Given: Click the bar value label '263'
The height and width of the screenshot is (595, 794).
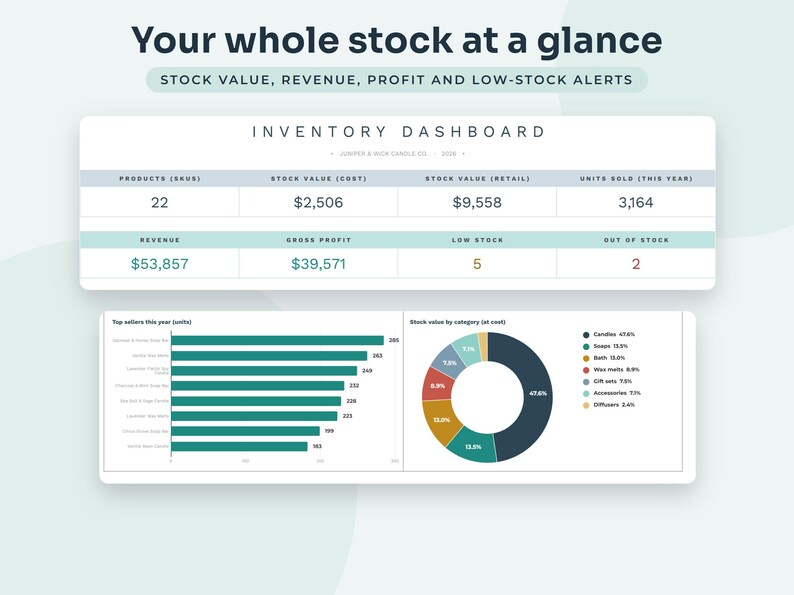Looking at the screenshot, I should point(377,355).
